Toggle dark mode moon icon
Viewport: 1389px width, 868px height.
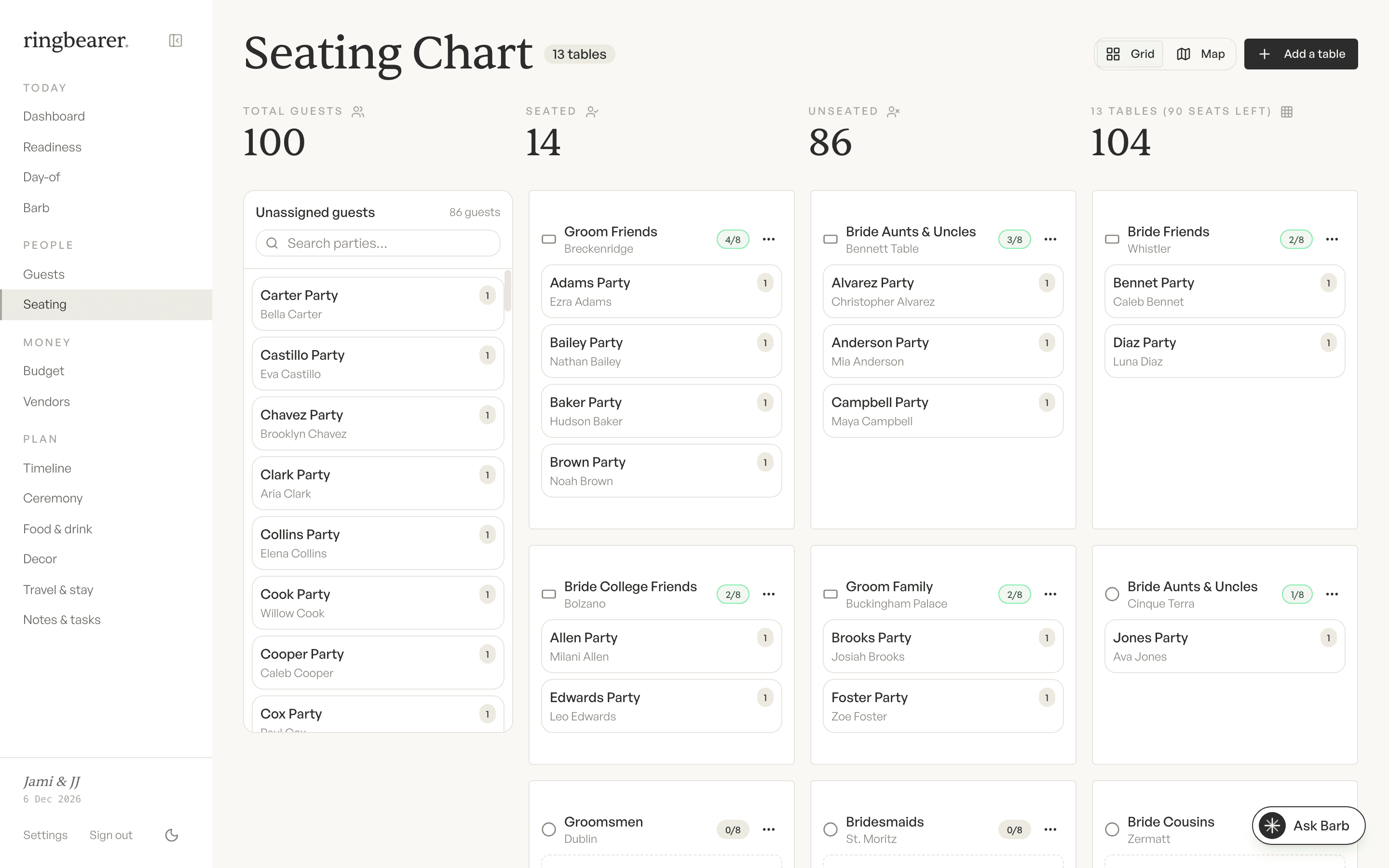(172, 835)
